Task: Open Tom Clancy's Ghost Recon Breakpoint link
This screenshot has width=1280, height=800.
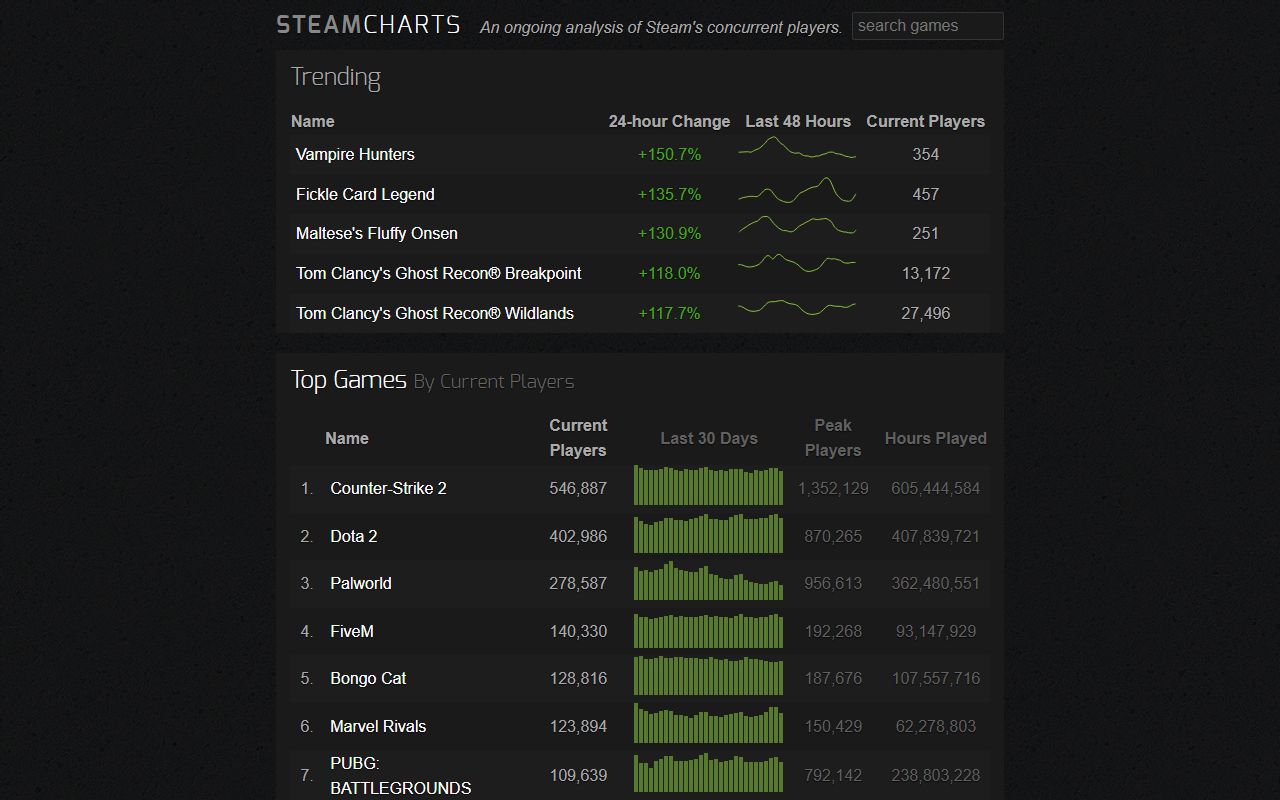Action: pyautogui.click(x=438, y=273)
